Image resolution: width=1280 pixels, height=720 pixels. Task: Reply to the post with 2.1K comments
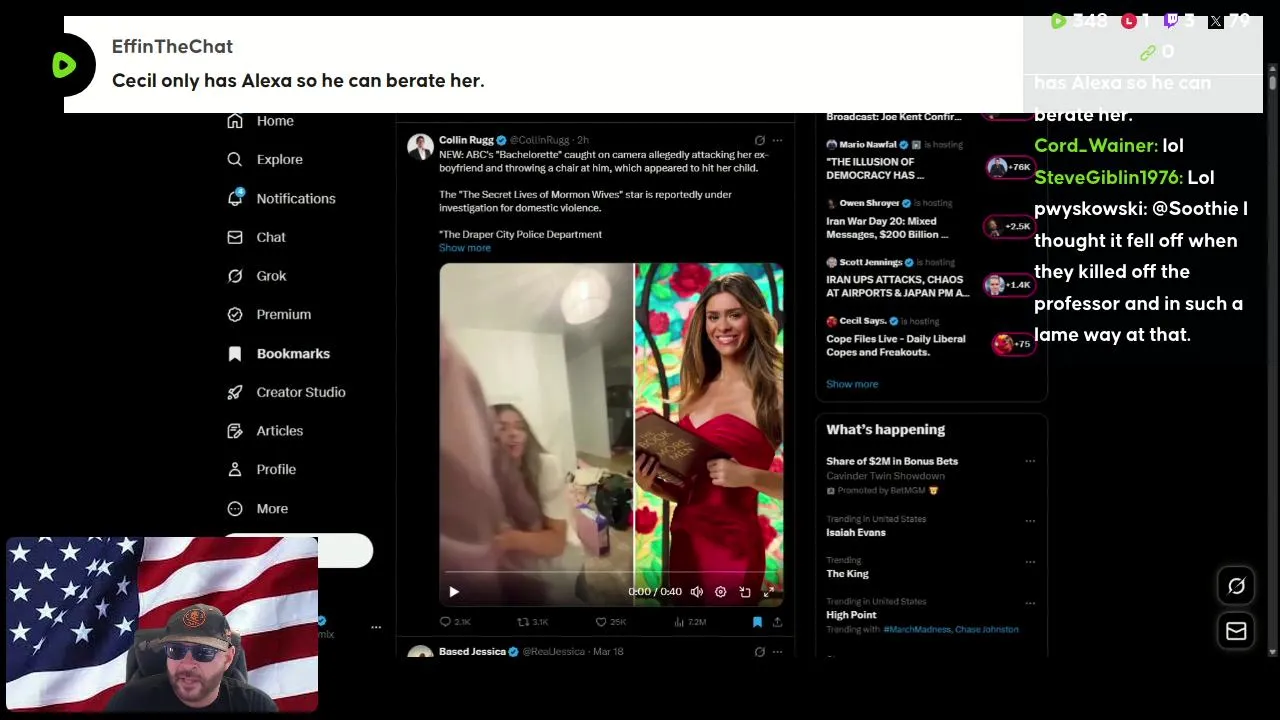[455, 622]
